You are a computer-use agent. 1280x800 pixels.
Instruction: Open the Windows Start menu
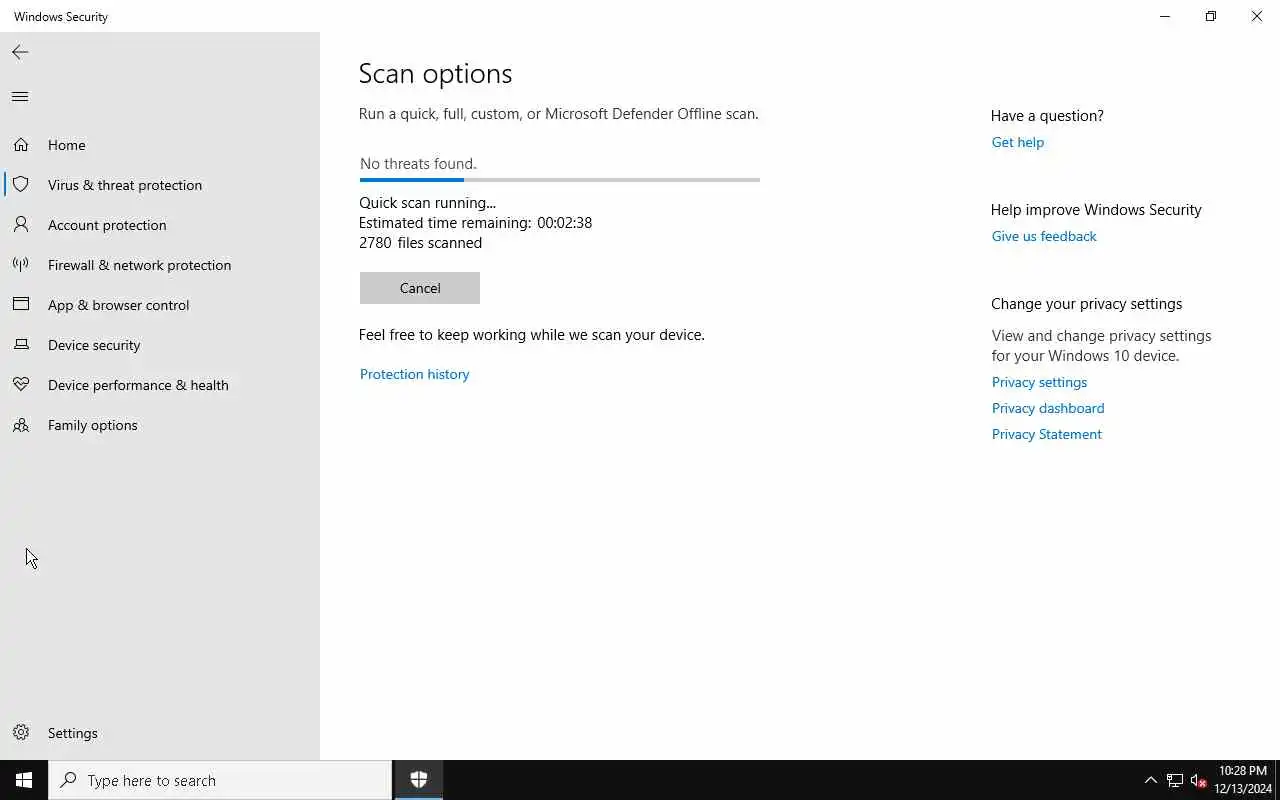(x=24, y=780)
